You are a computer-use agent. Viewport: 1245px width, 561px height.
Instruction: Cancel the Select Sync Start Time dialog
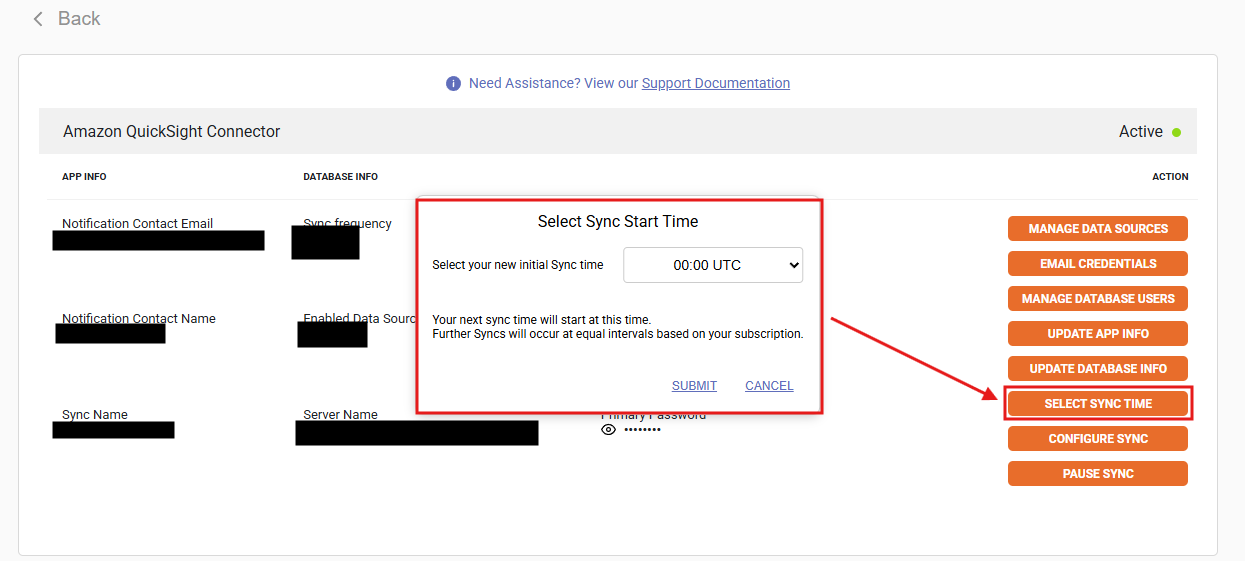(769, 386)
